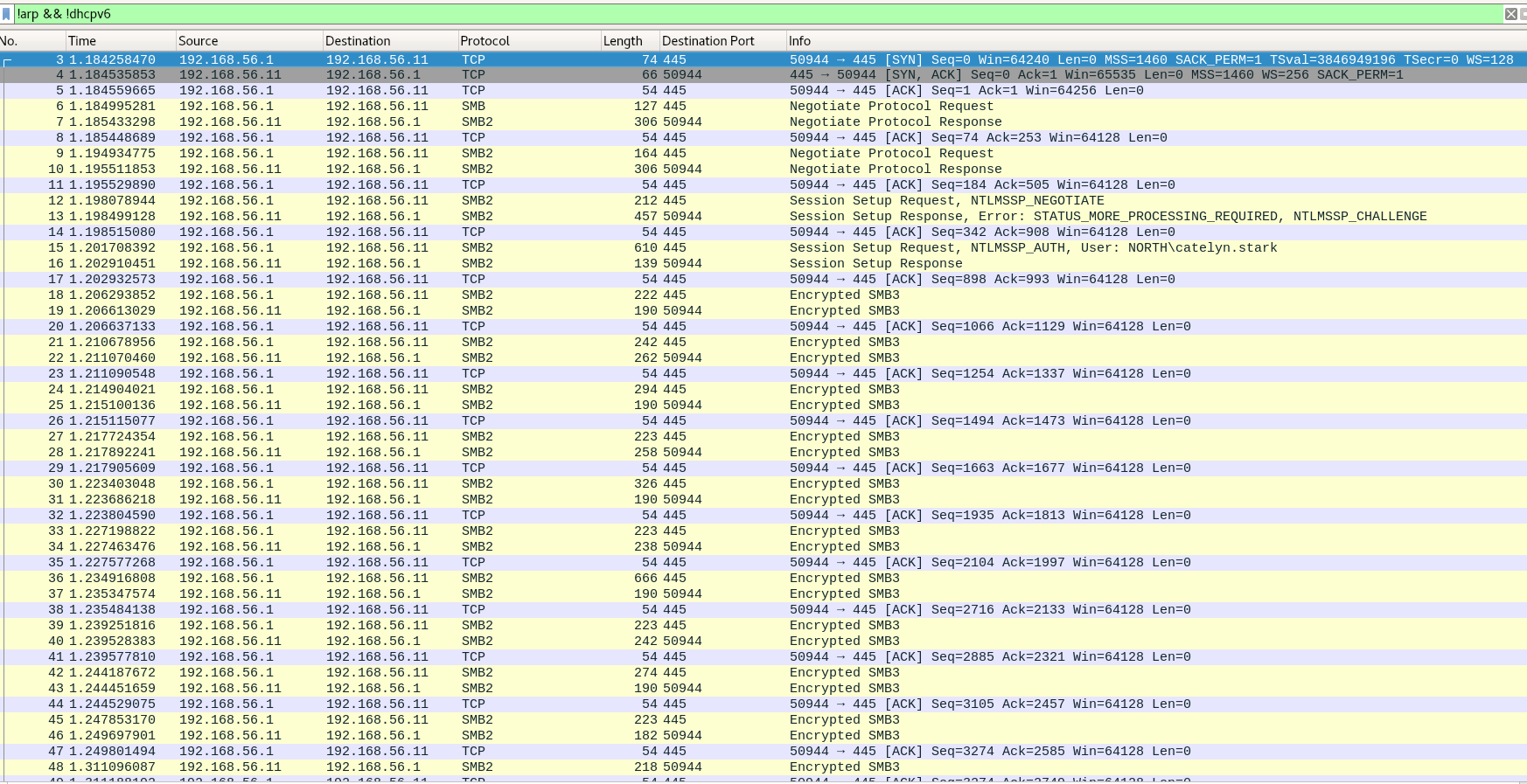Viewport: 1527px width, 784px height.
Task: Select packet 40 with length 242
Action: pos(763,642)
